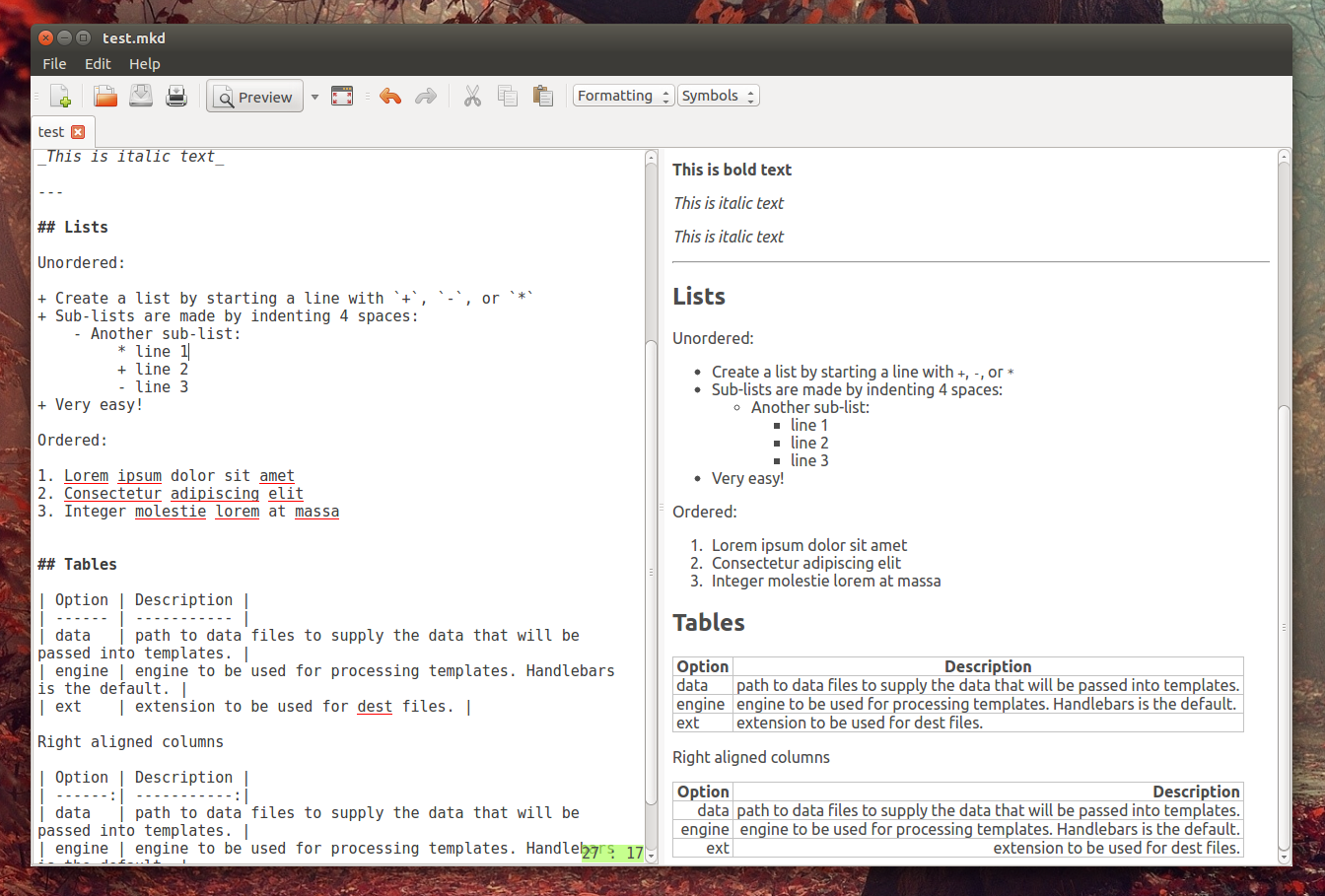This screenshot has width=1325, height=896.
Task: Click the 'Option' header of first preview table
Action: point(703,666)
